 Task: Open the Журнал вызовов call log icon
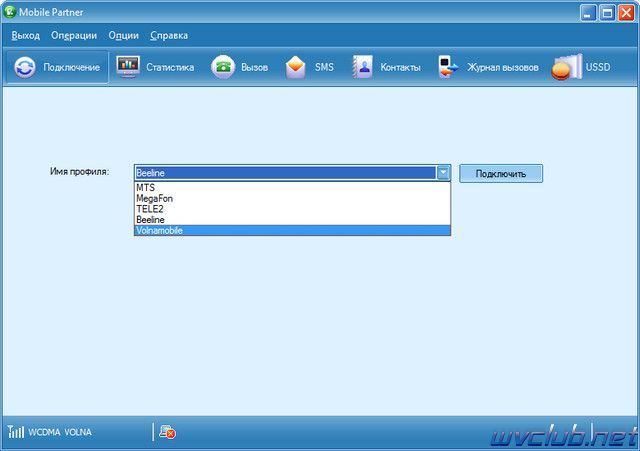coord(448,67)
